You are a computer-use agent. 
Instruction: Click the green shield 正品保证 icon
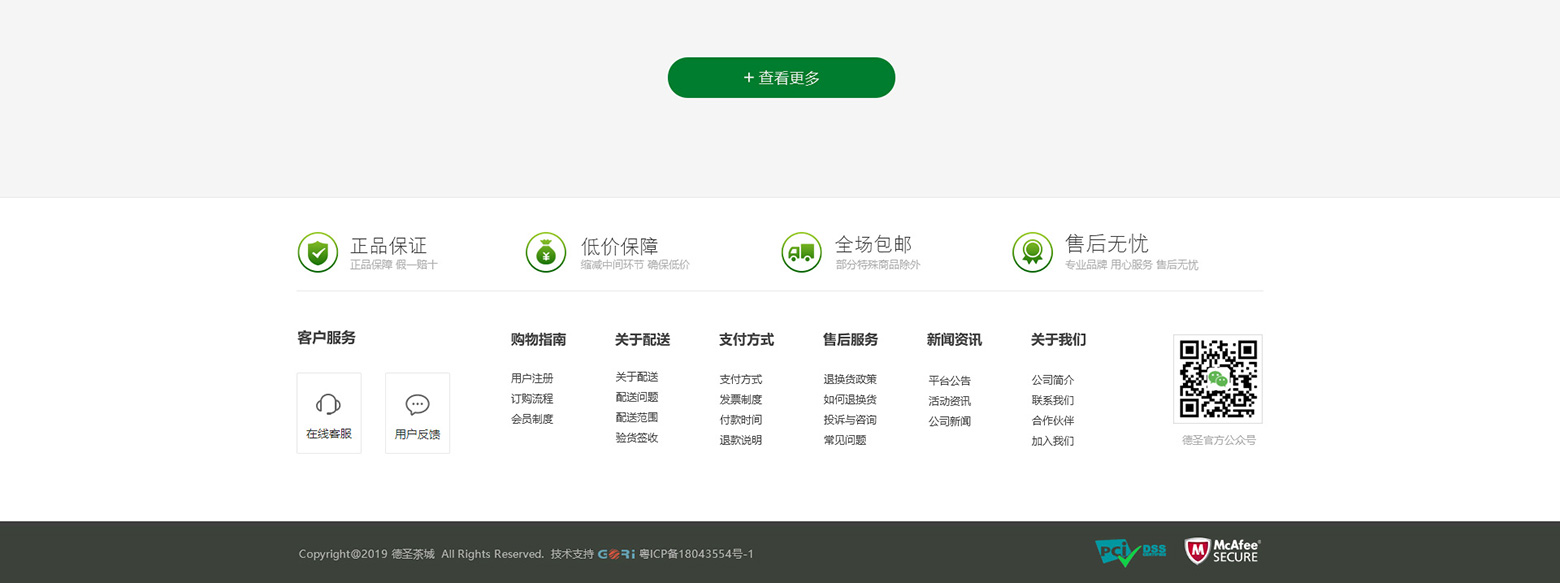318,252
